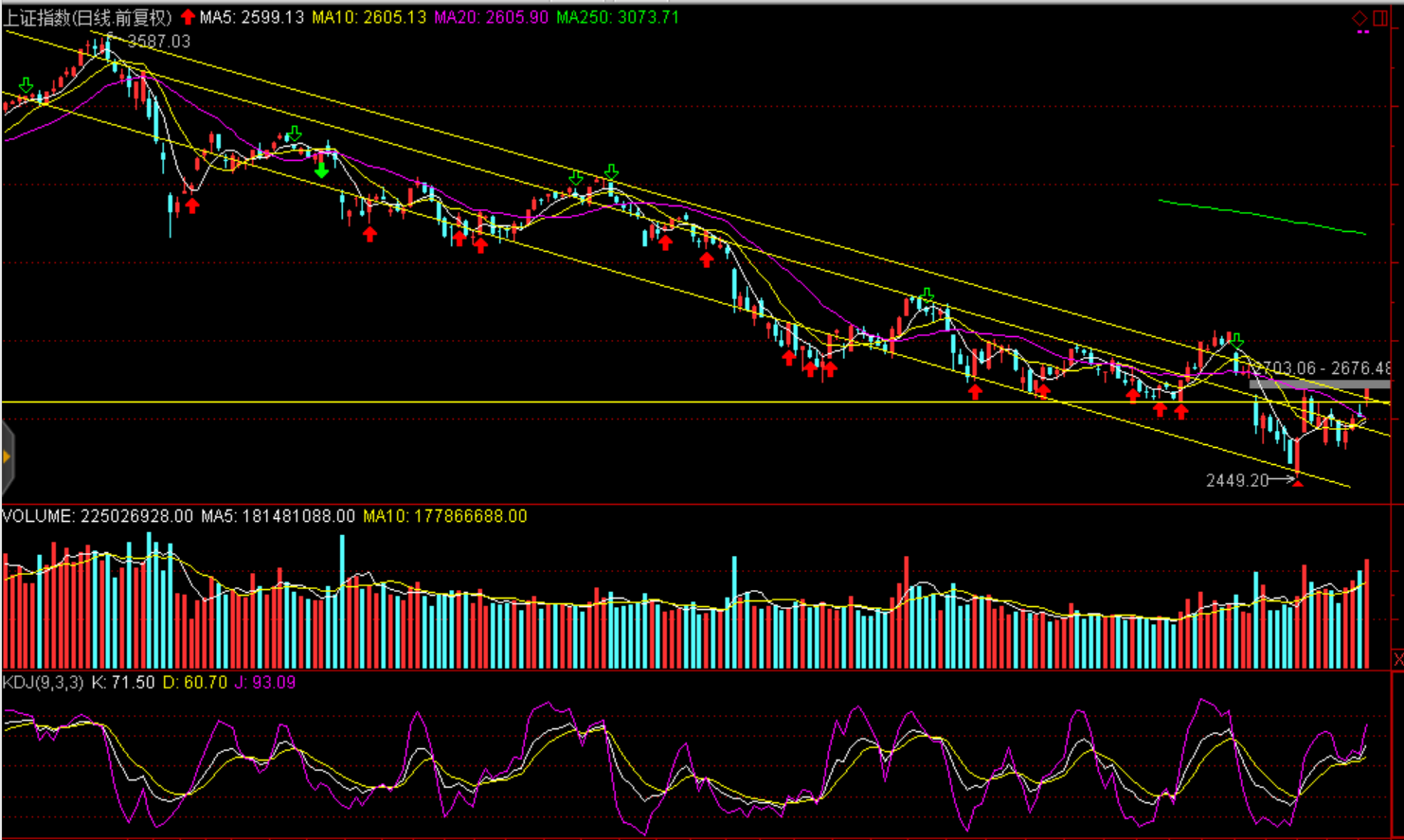Click the solid green down arrow signal marker
The height and width of the screenshot is (840, 1404).
(322, 170)
